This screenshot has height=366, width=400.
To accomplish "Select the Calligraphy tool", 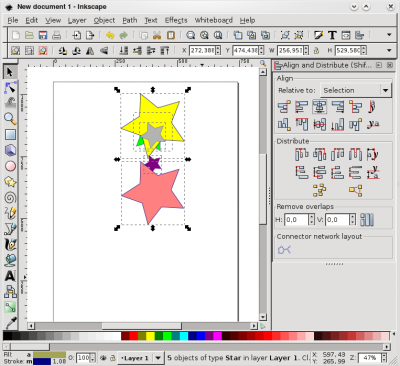I will tap(10, 244).
